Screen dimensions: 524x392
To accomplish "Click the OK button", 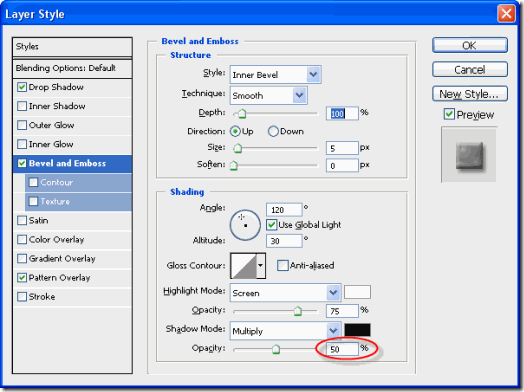I will pyautogui.click(x=470, y=45).
